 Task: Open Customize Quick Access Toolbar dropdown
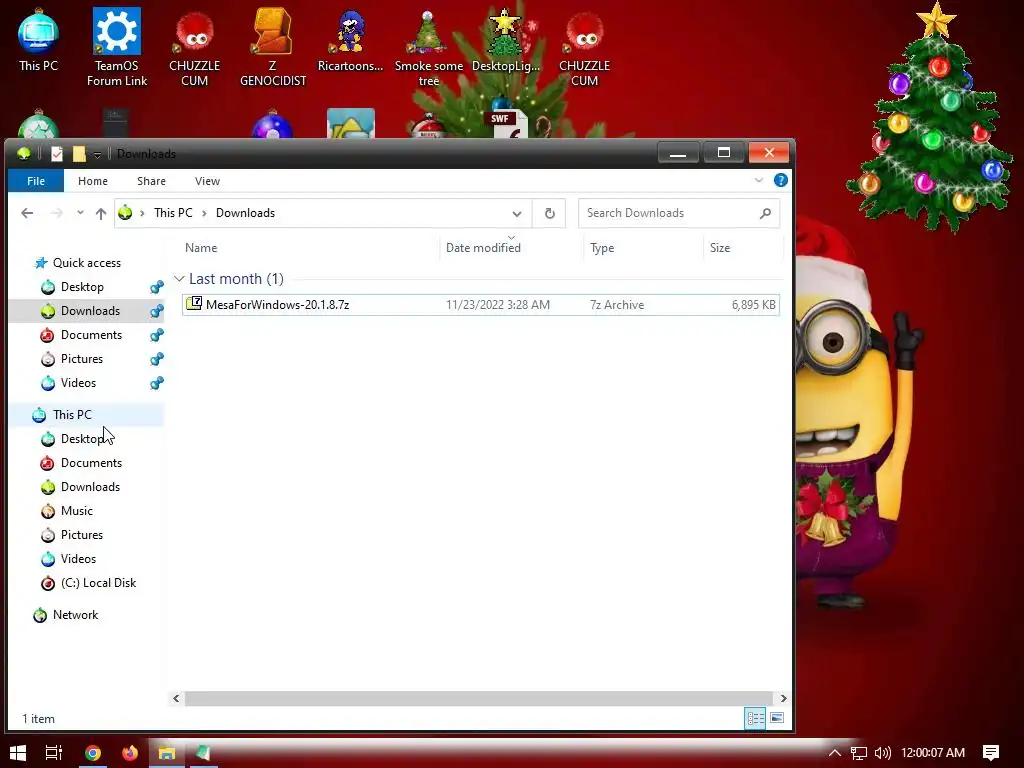pos(97,154)
